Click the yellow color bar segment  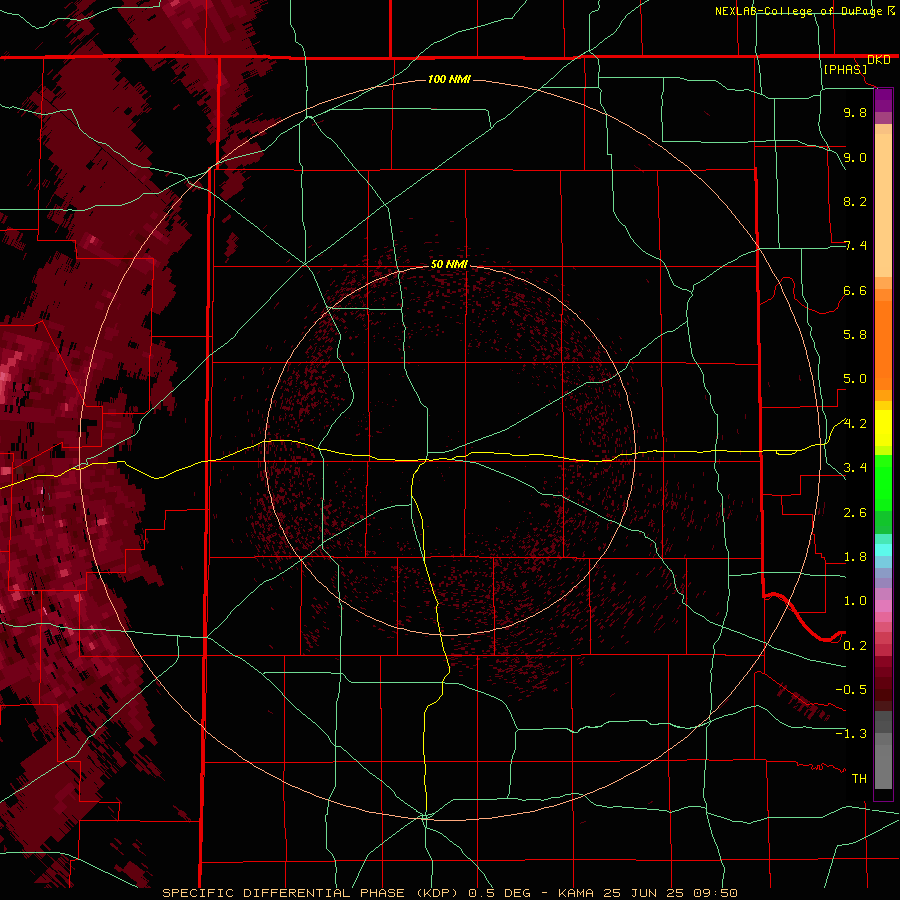pyautogui.click(x=883, y=428)
